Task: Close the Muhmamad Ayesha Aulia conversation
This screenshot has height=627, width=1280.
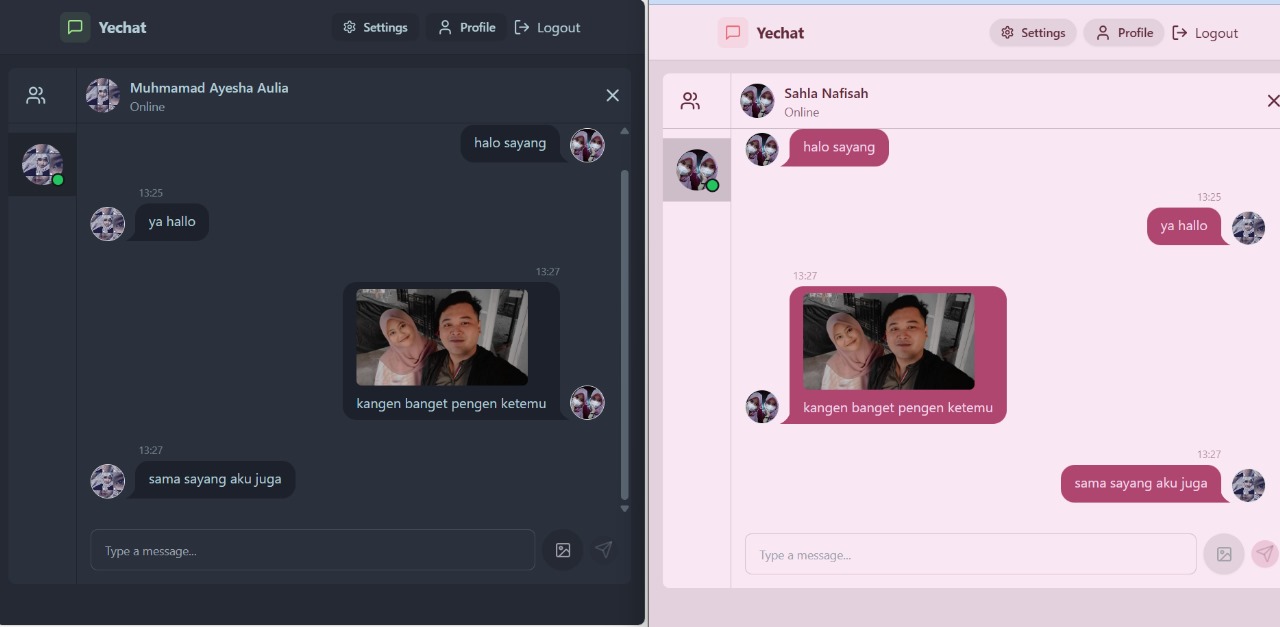Action: (612, 95)
